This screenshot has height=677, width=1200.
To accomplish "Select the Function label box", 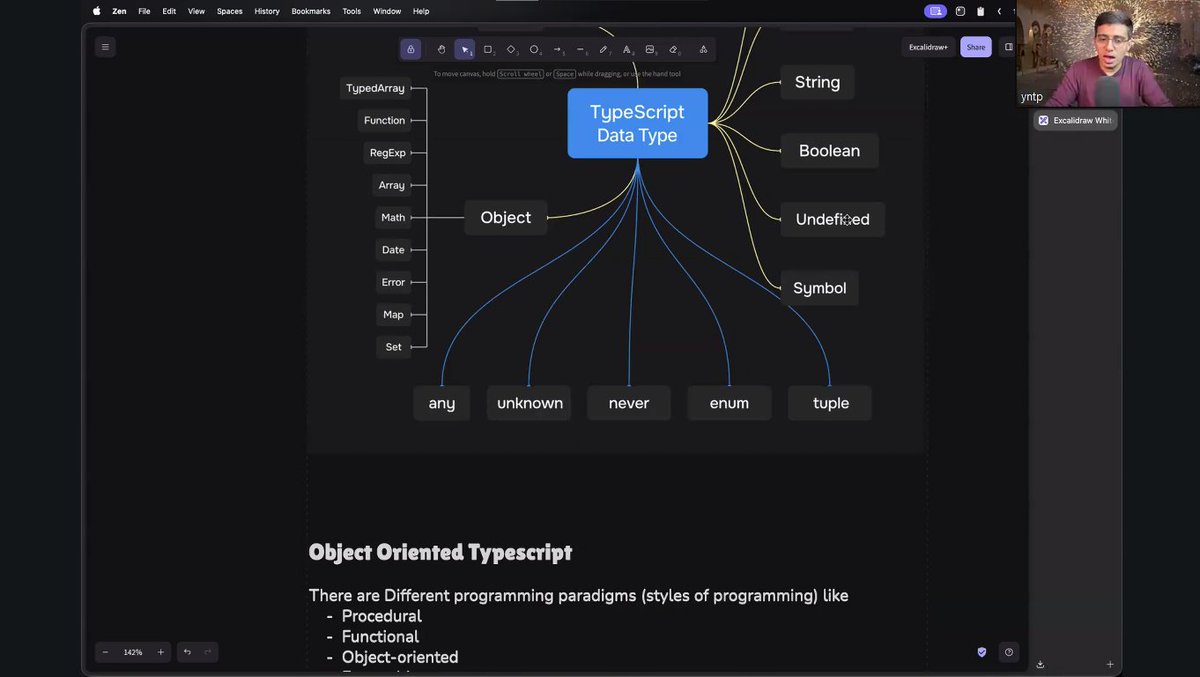I will [x=384, y=120].
